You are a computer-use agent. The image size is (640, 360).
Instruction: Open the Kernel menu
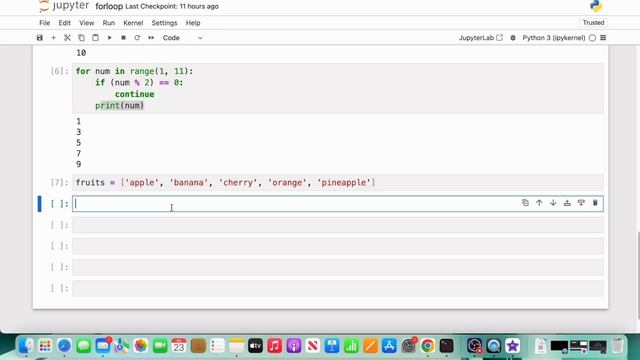click(x=133, y=23)
